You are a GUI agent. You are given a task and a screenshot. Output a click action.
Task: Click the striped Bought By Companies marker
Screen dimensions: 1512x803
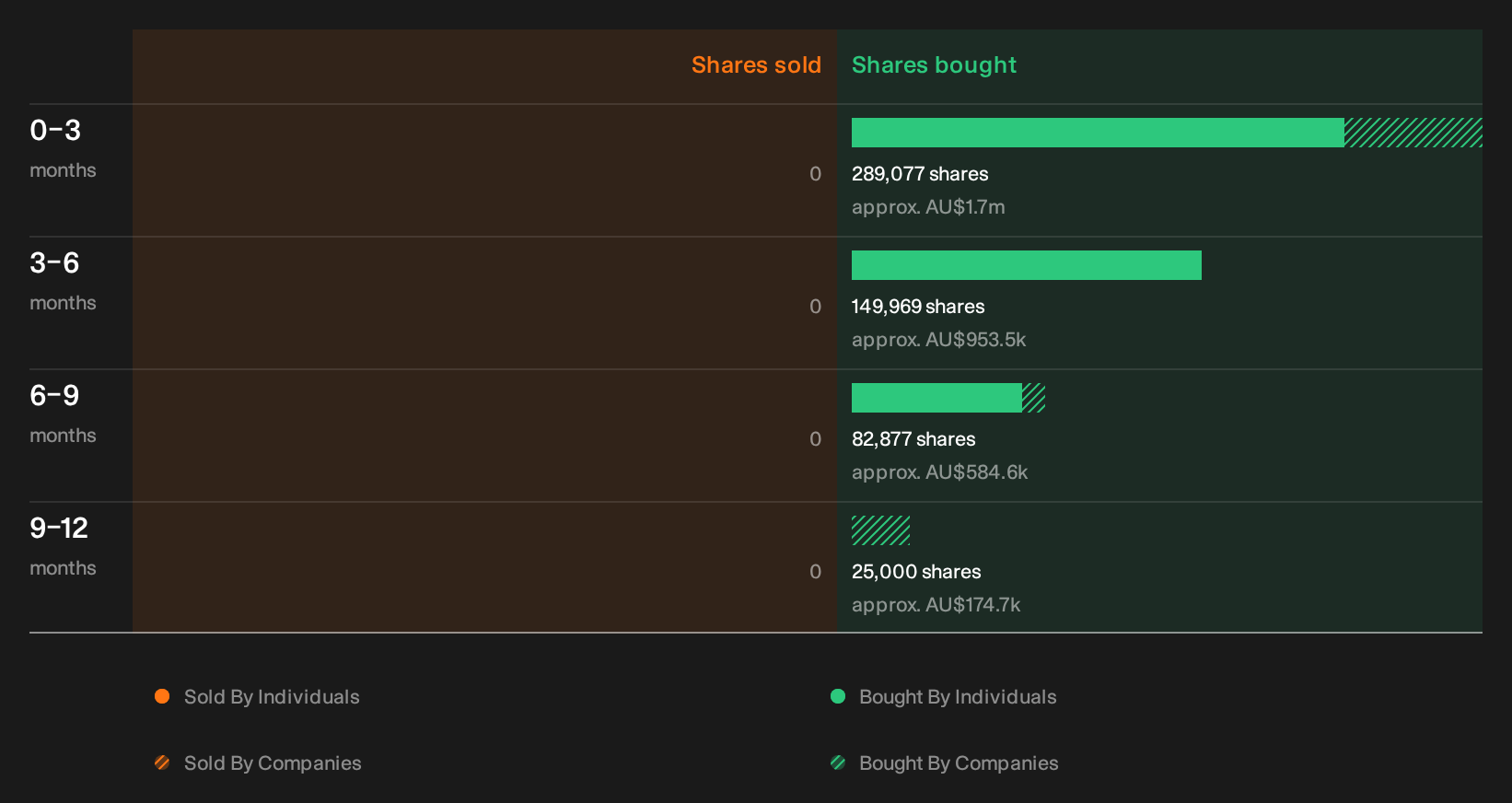(838, 762)
